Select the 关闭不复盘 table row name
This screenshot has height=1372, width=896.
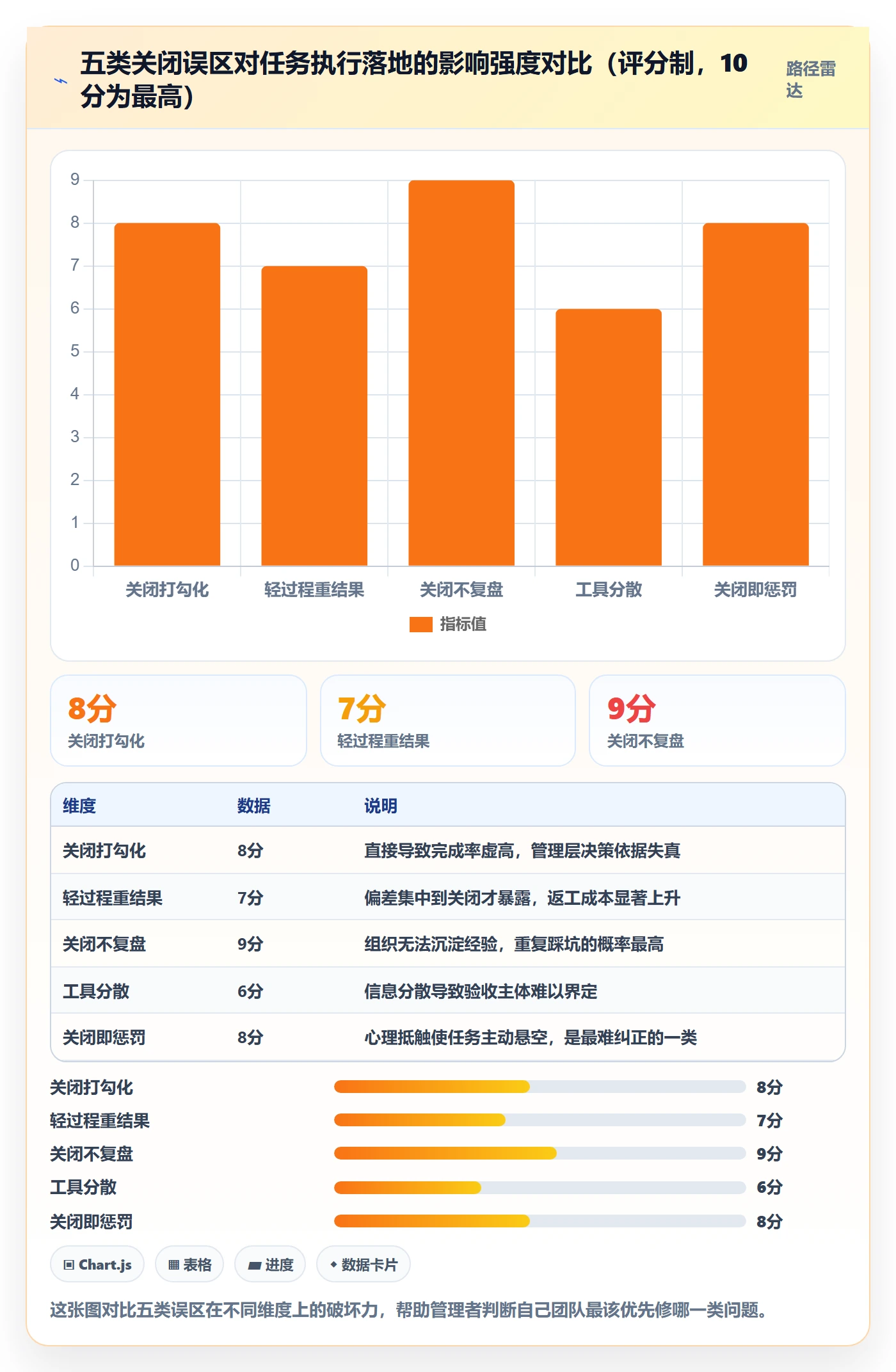pyautogui.click(x=104, y=944)
